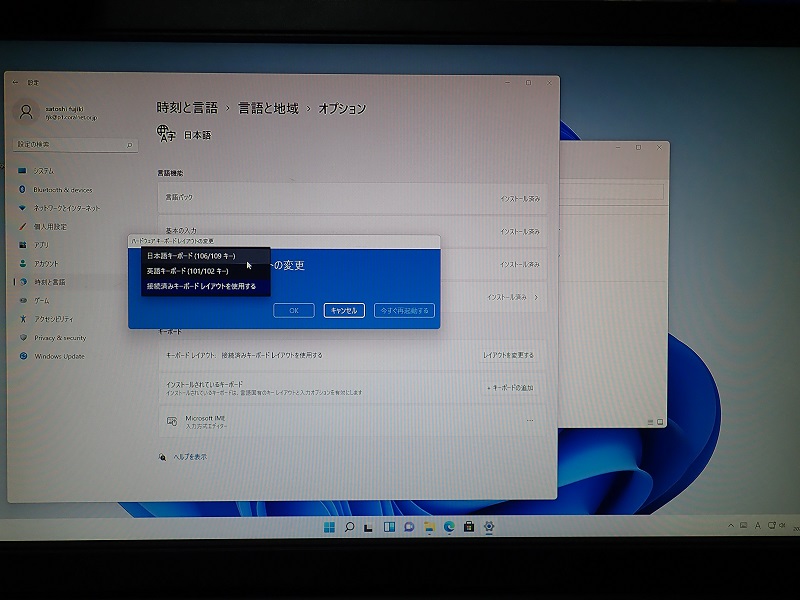The width and height of the screenshot is (800, 600).
Task: Open Microsoft Store from the taskbar
Action: click(x=469, y=527)
